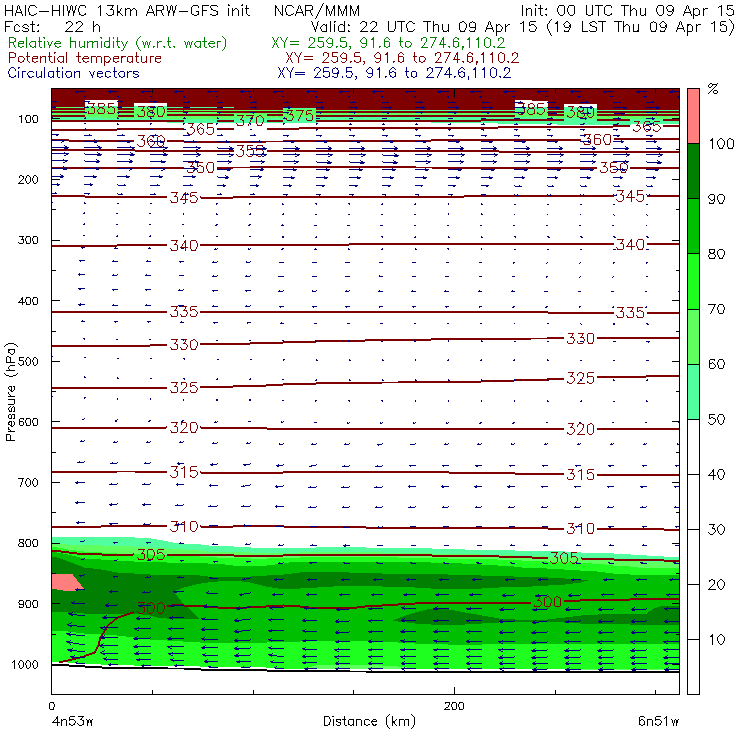
Task: Click the green "Relative humidity (w.r.t. water)" legend label
Action: [x=118, y=43]
